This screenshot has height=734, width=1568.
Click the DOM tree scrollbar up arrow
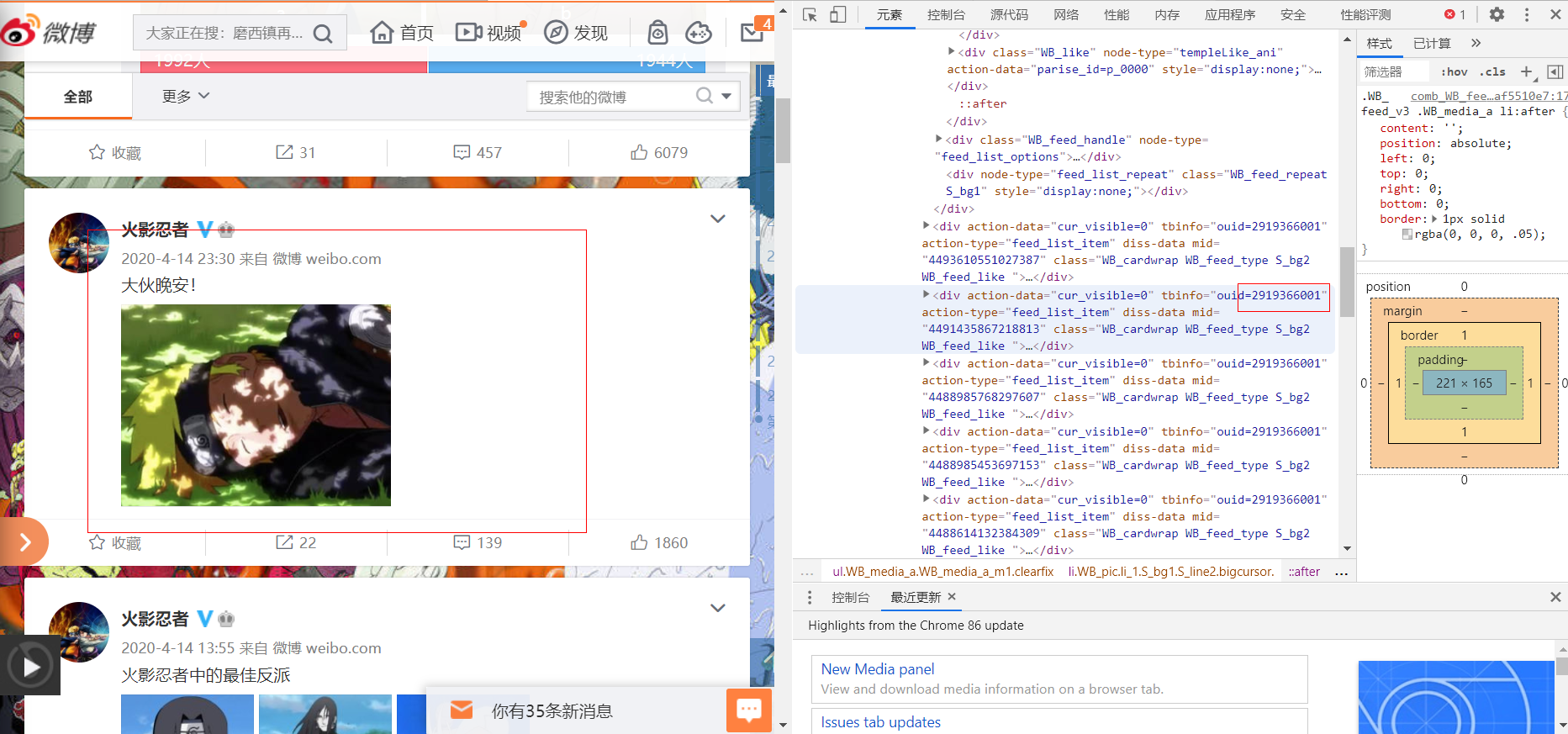click(x=1348, y=40)
